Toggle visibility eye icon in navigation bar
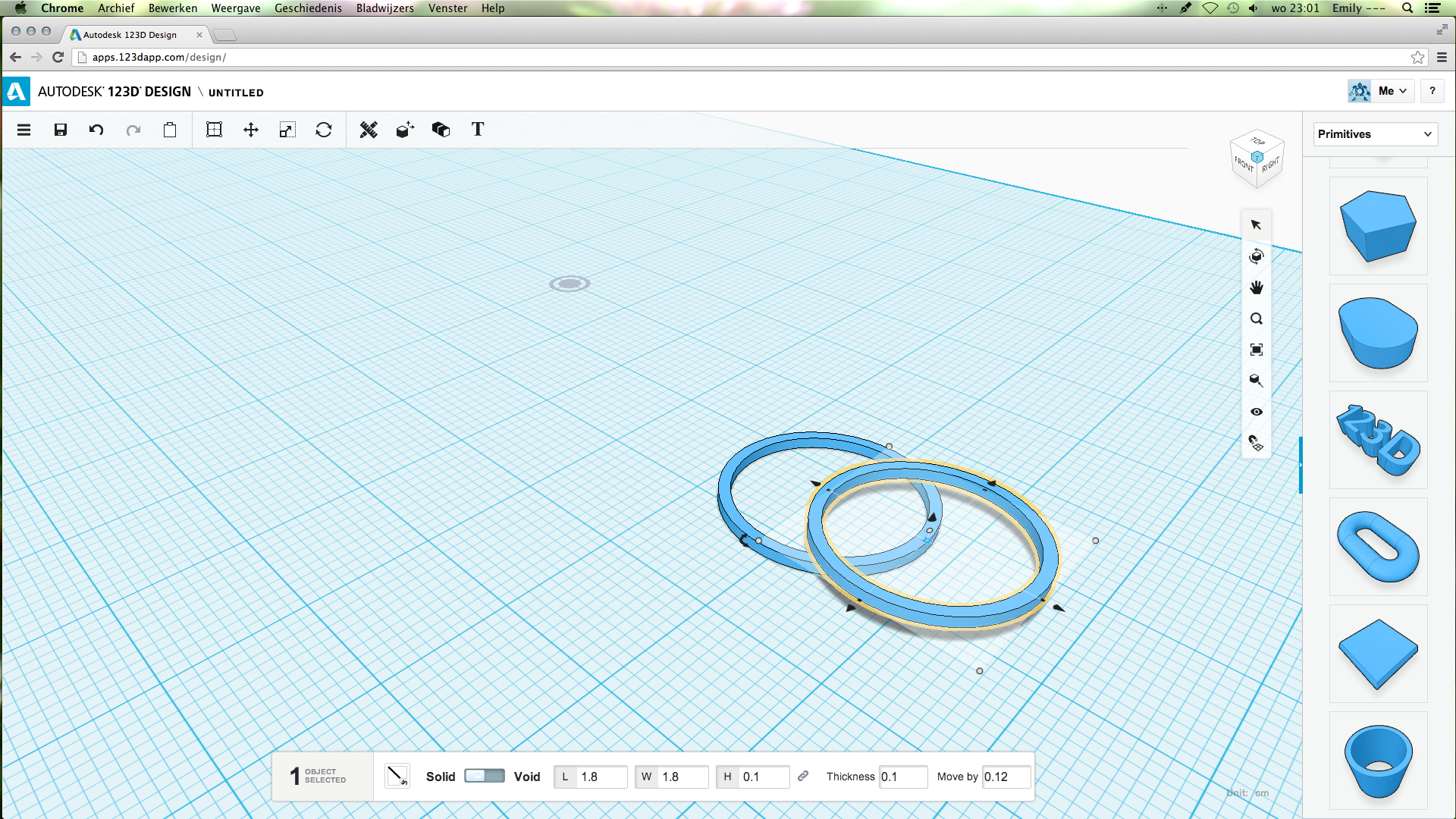 pyautogui.click(x=1256, y=412)
